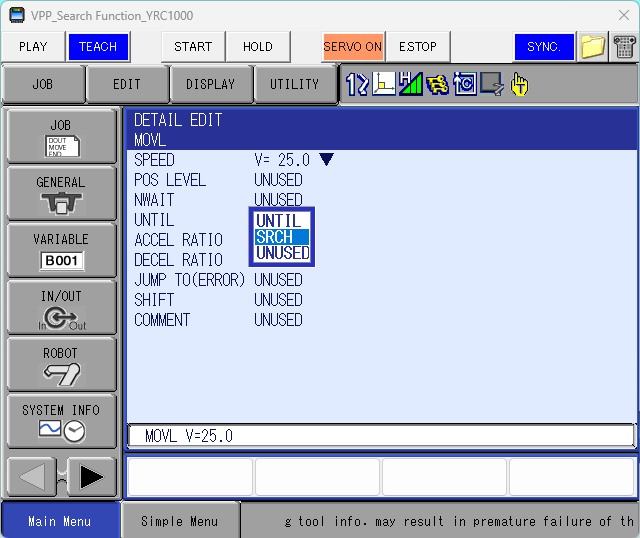Switch to PLAY mode
The width and height of the screenshot is (640, 538).
click(x=33, y=47)
